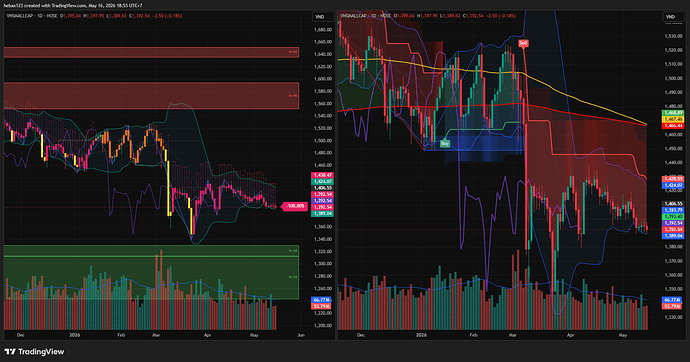
Task: Click the 1,467.46 yellow price tag
Action: point(673,120)
